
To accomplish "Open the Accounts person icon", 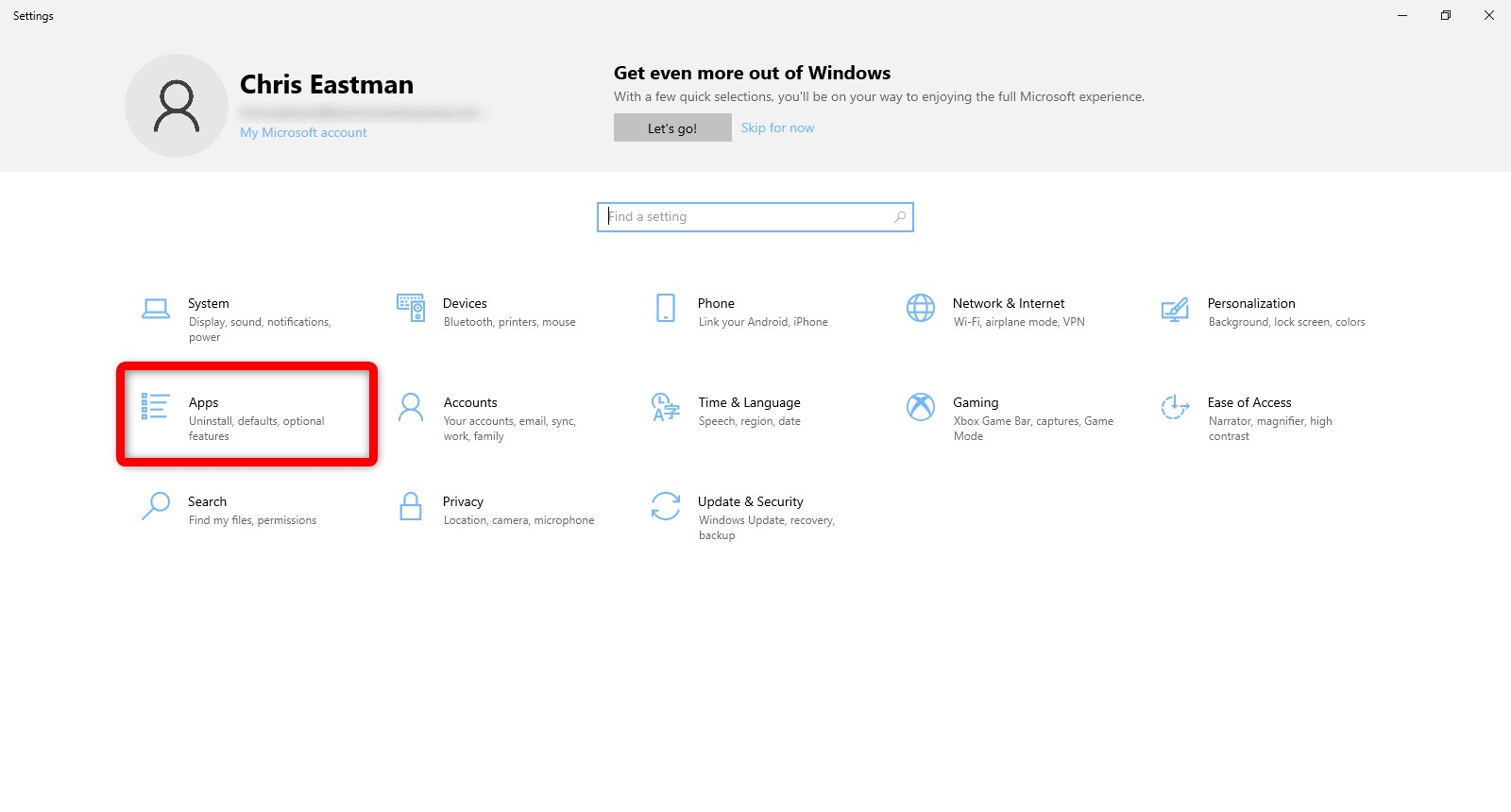I will (x=411, y=407).
